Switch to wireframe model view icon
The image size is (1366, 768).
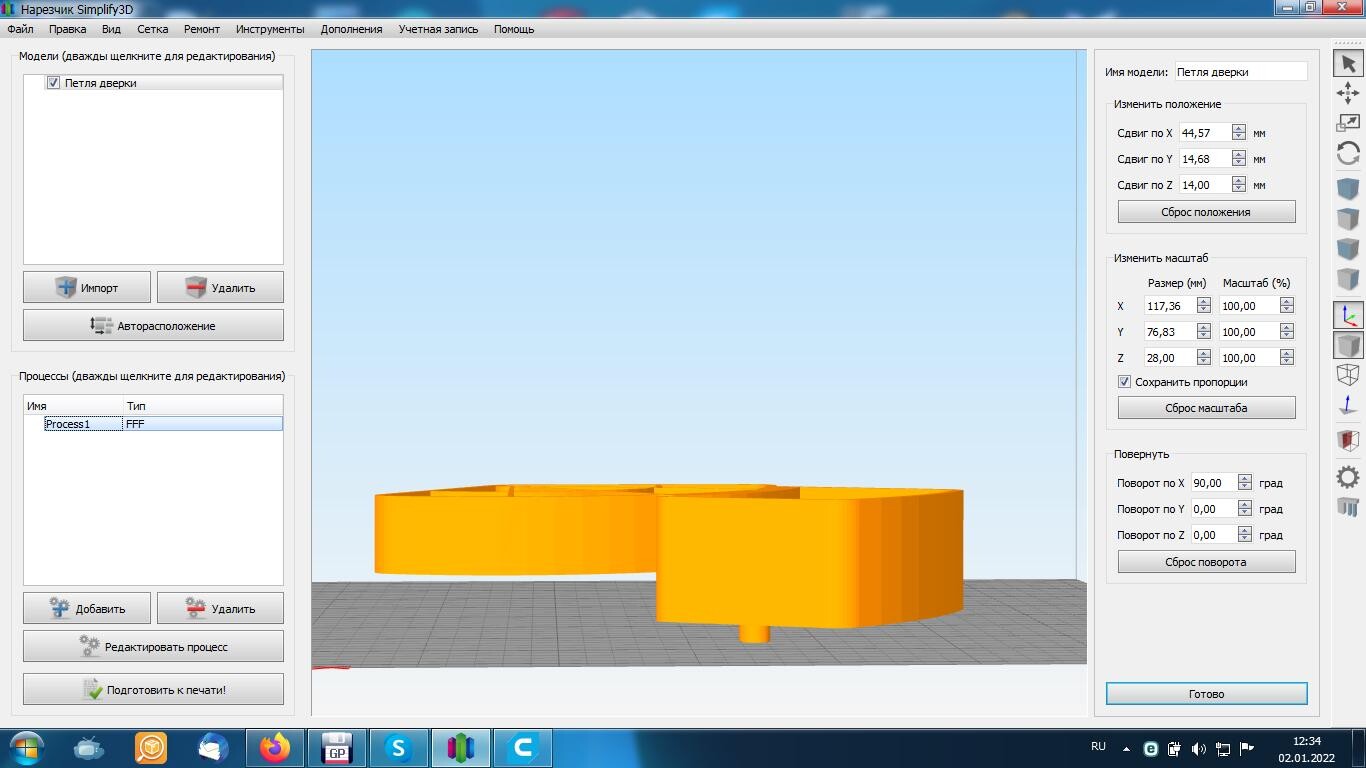coord(1348,375)
